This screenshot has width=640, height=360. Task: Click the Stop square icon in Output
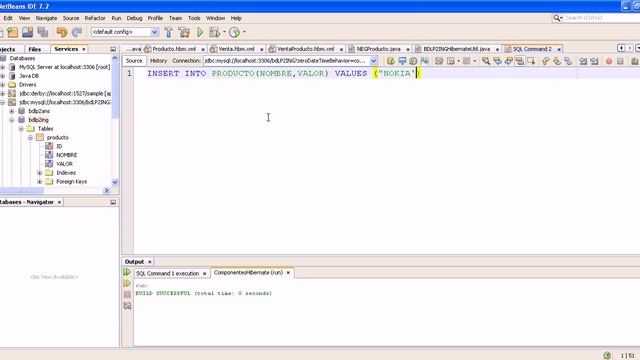(127, 294)
